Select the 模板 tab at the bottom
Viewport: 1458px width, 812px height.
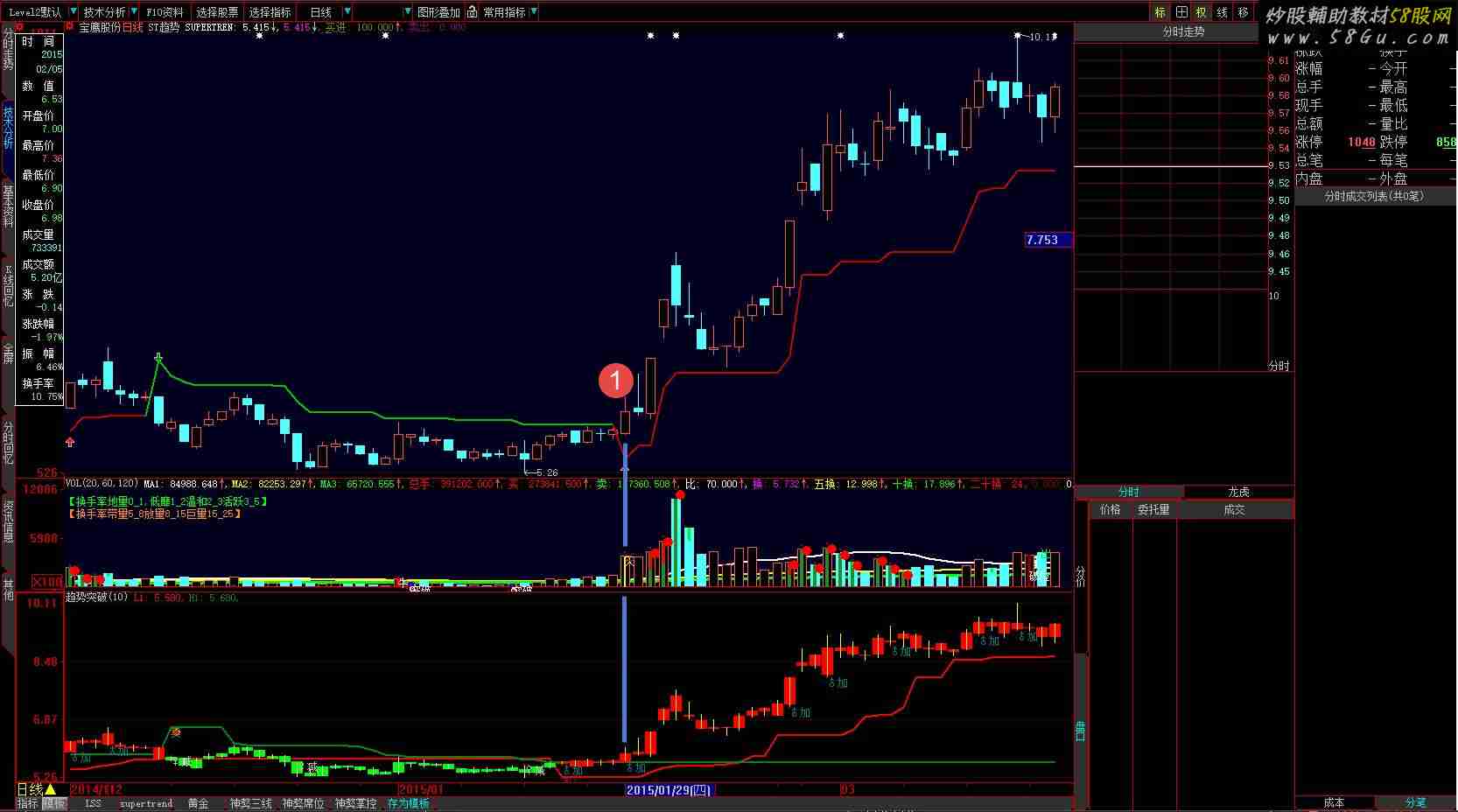coord(54,803)
